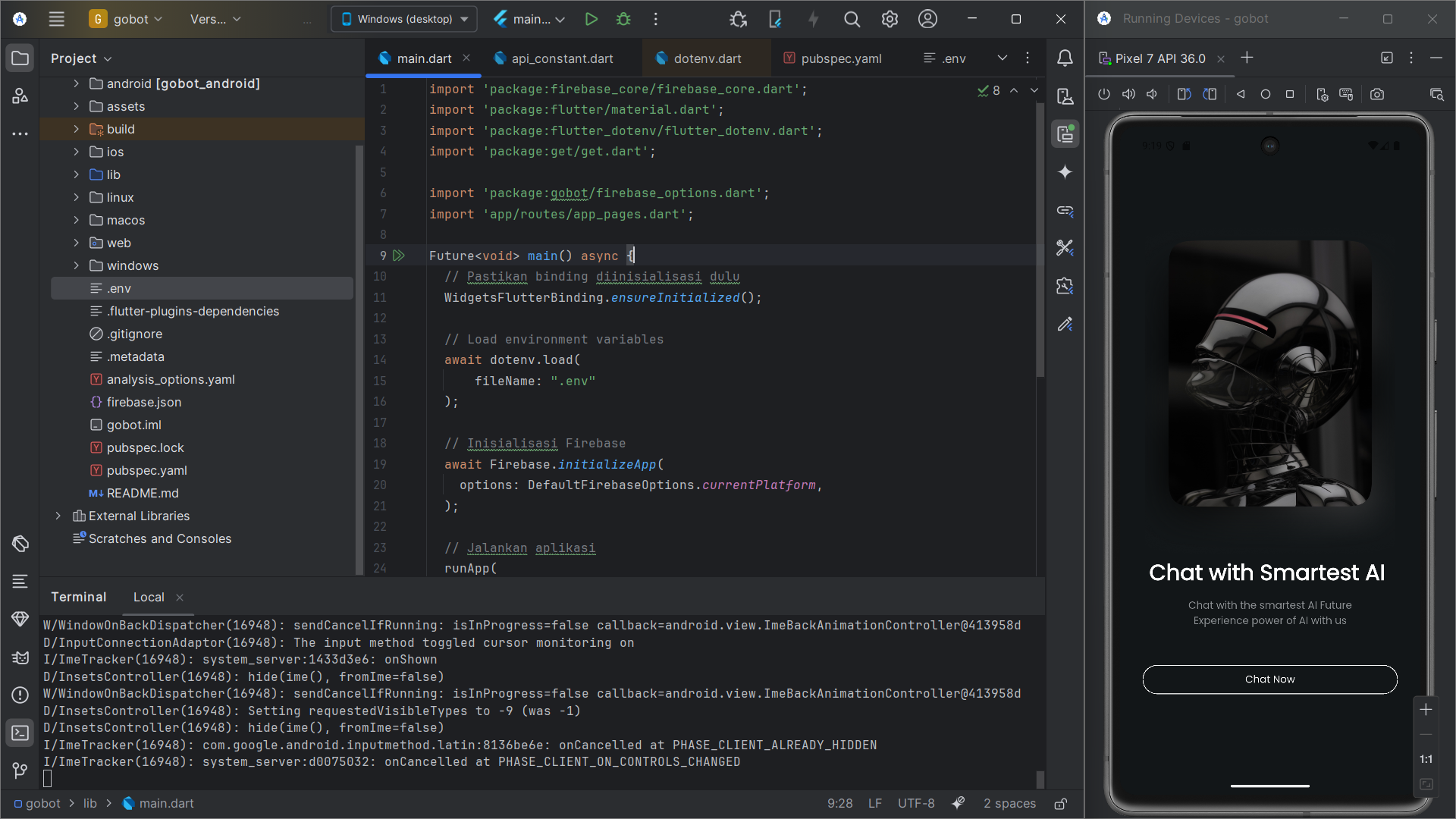Tap emulator Overview square button
The width and height of the screenshot is (1456, 819).
pos(1289,94)
